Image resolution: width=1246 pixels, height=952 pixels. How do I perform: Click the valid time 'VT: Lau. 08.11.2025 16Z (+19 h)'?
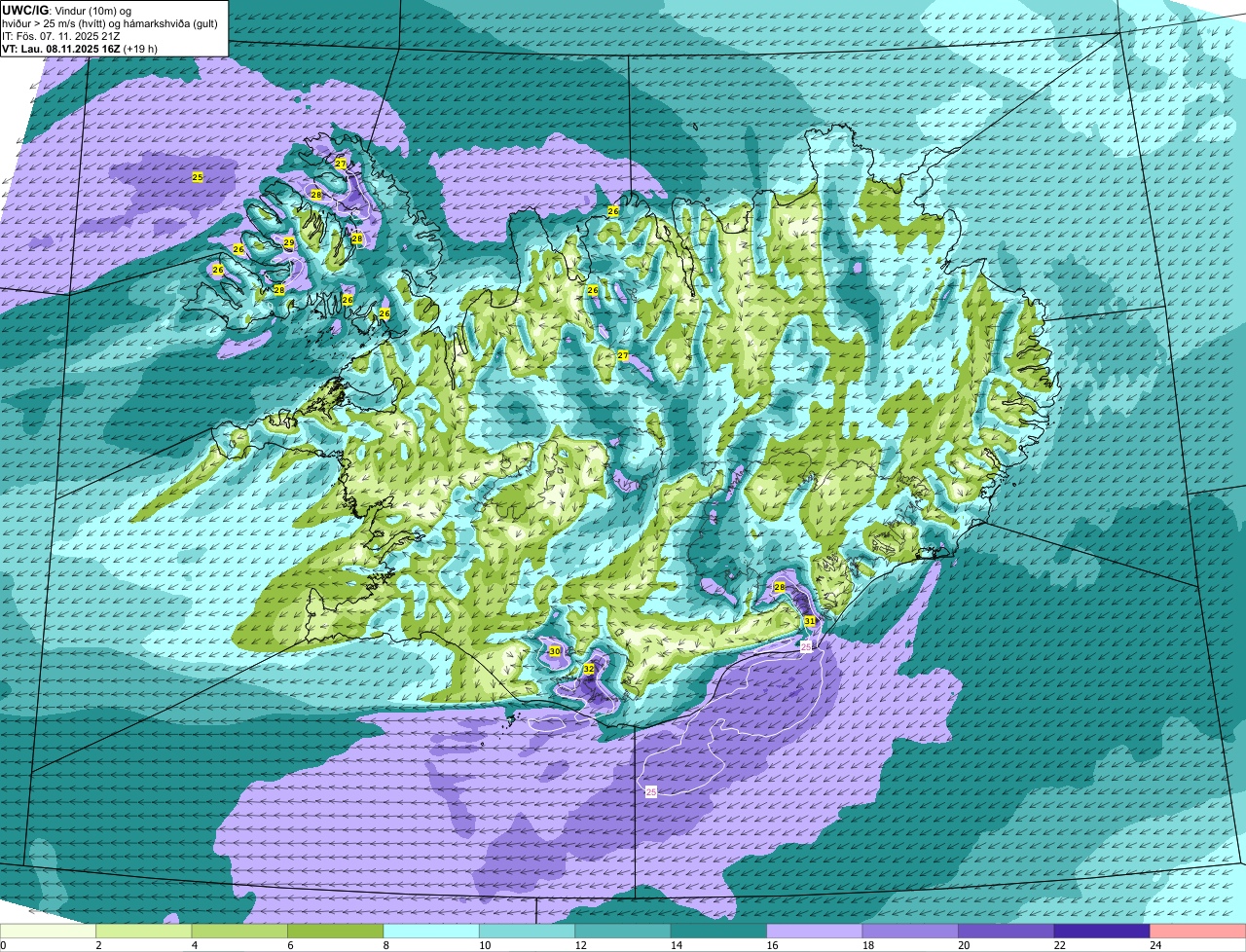pos(80,49)
